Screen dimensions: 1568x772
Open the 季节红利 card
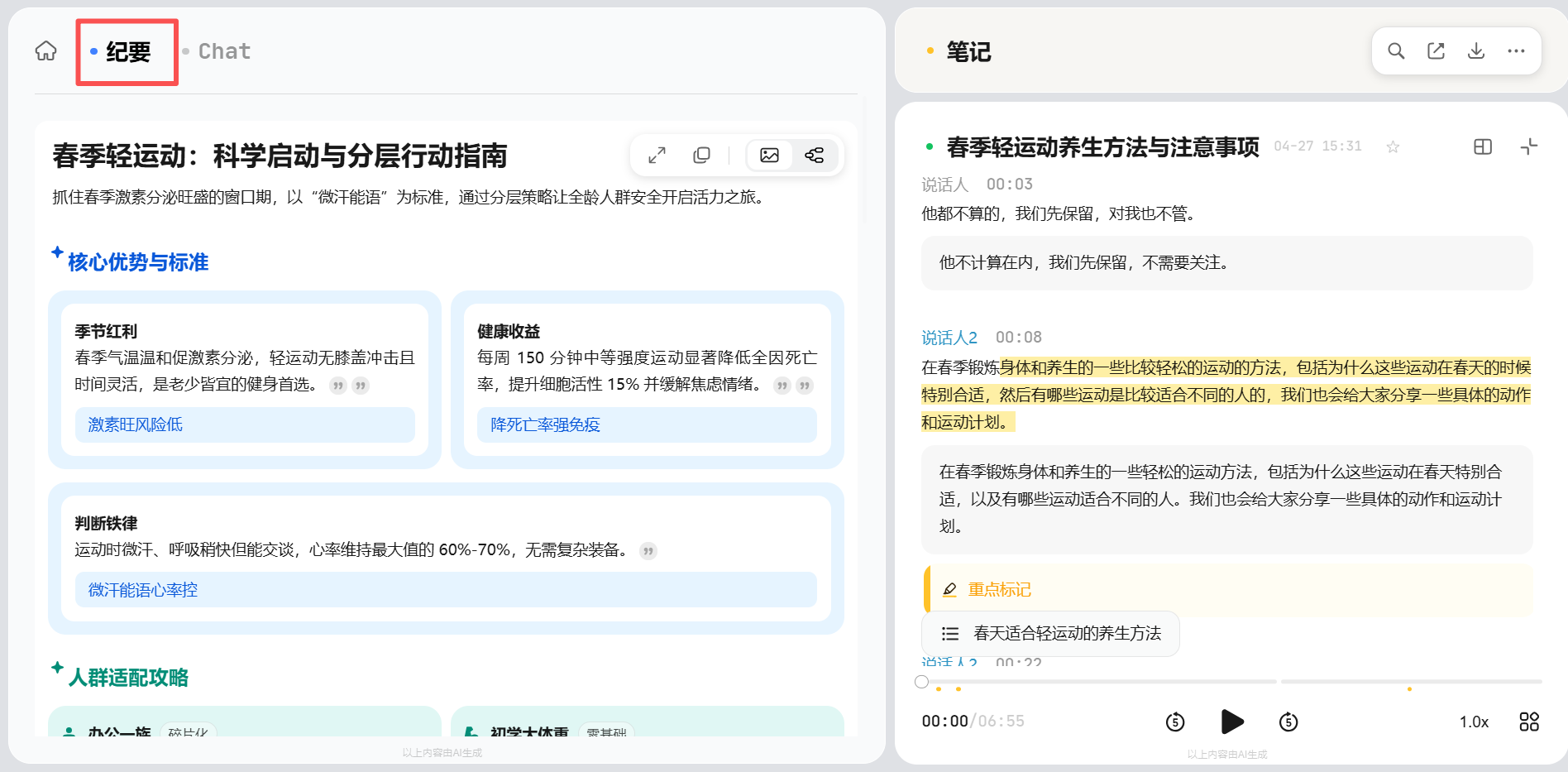(245, 380)
